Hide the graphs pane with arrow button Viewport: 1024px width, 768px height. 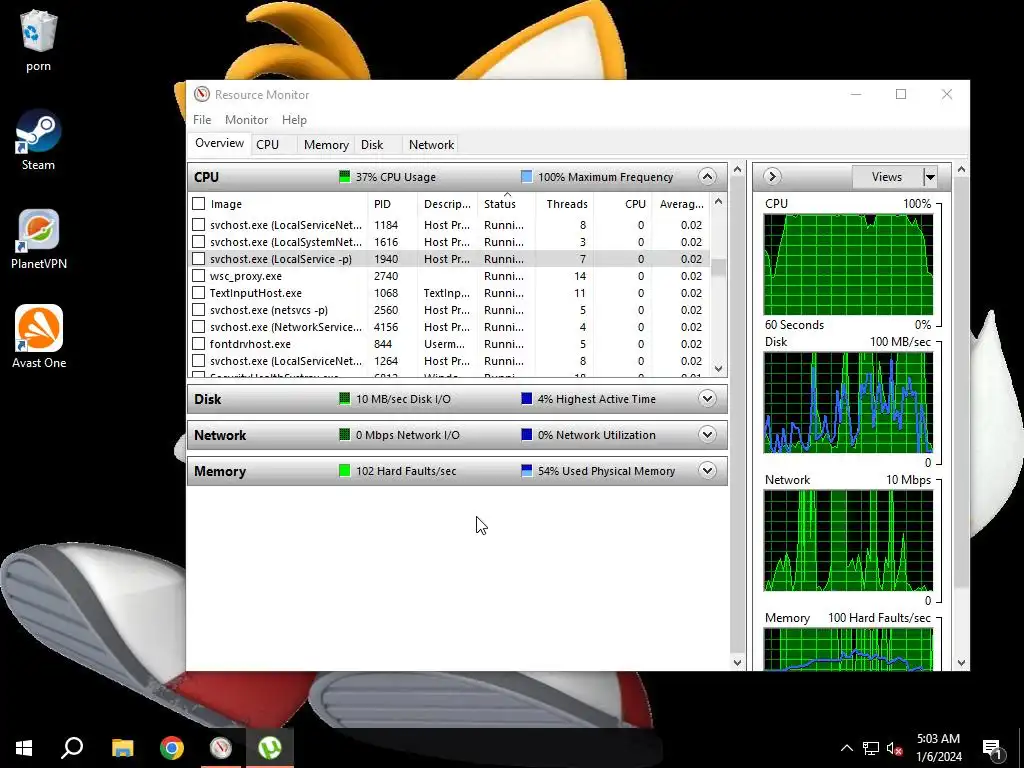pyautogui.click(x=772, y=177)
